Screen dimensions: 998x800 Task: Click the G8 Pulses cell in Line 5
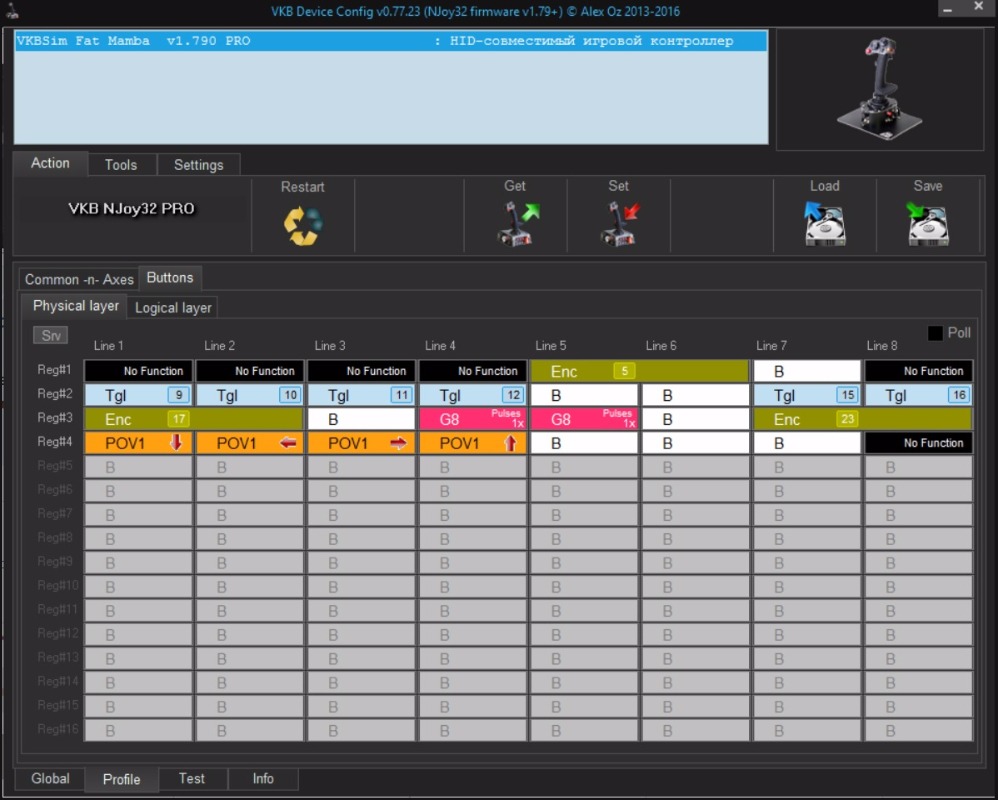(584, 419)
